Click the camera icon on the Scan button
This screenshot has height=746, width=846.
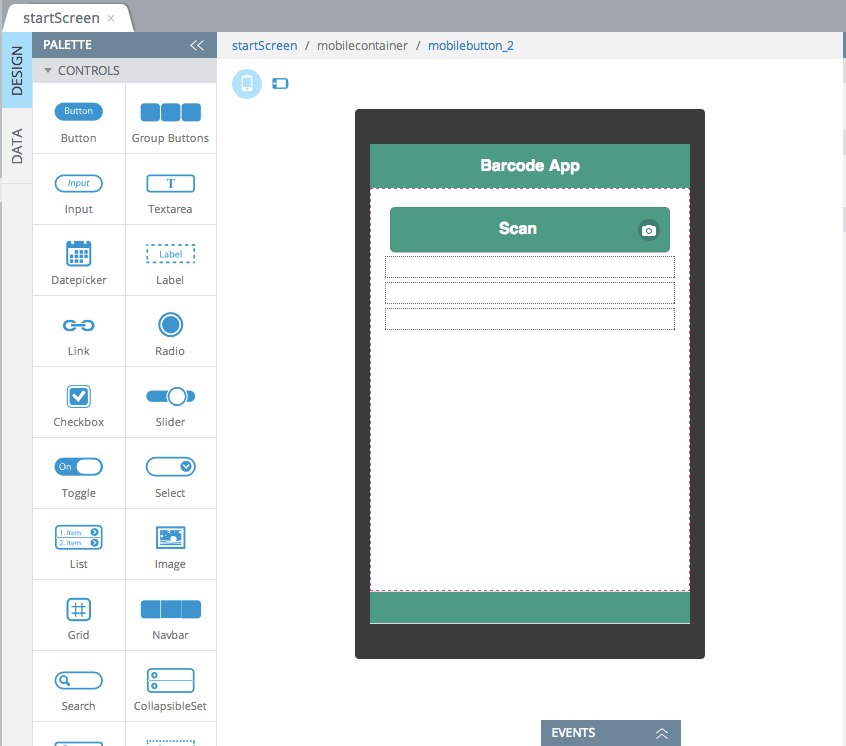pyautogui.click(x=649, y=230)
